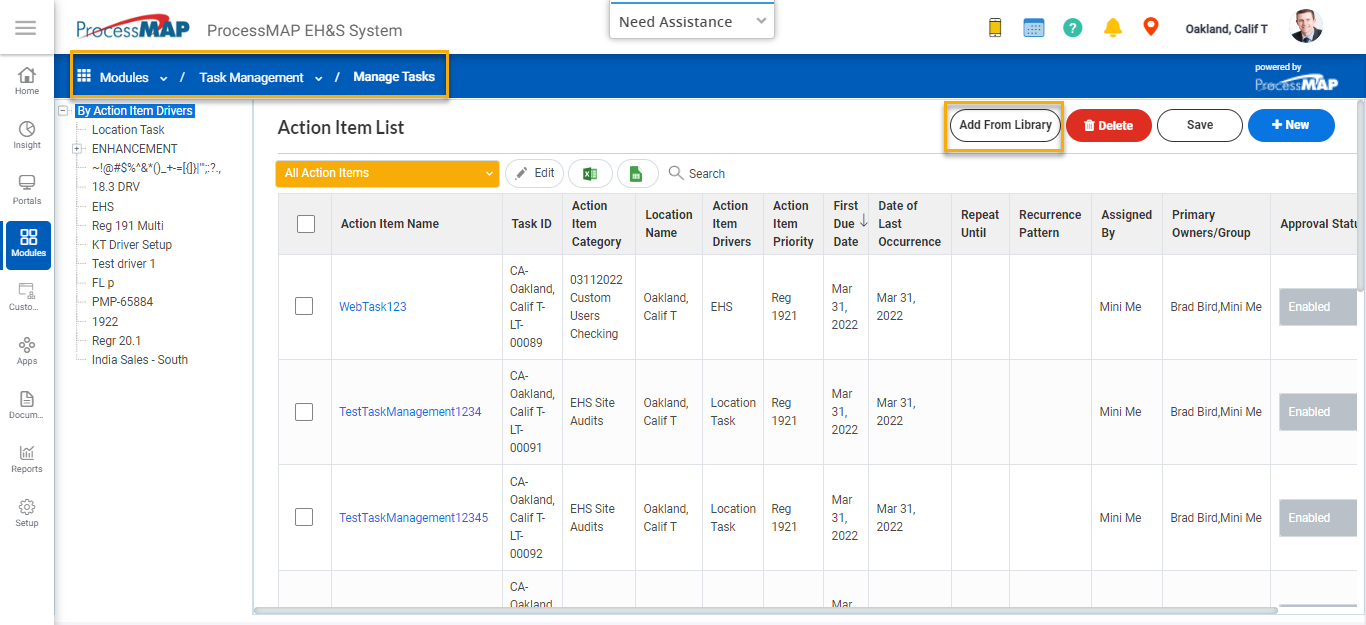Click Enabled status on WebTask123 row
The height and width of the screenshot is (625, 1366).
coord(1318,307)
